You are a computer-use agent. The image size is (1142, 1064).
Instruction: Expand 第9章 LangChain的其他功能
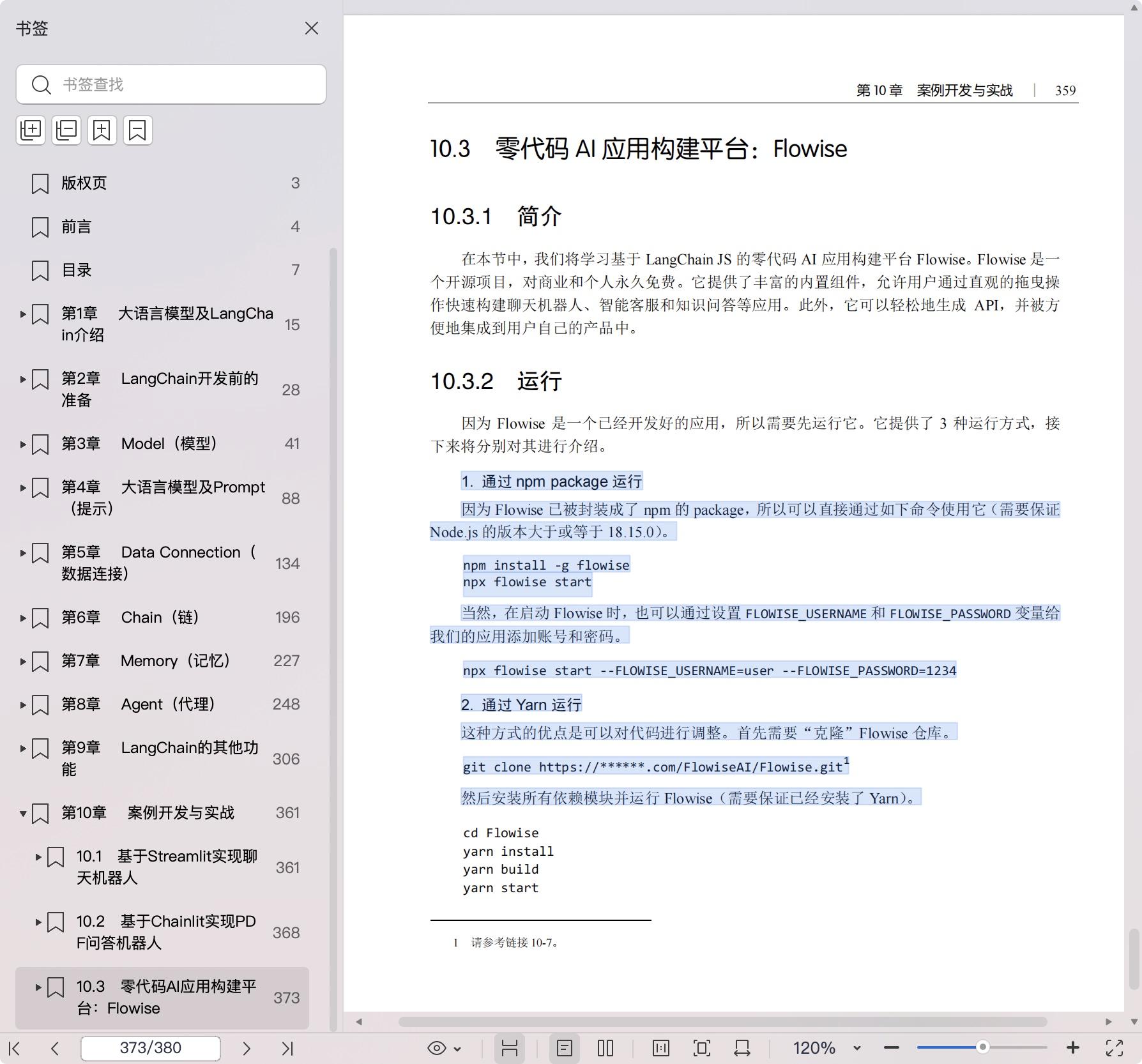point(23,749)
